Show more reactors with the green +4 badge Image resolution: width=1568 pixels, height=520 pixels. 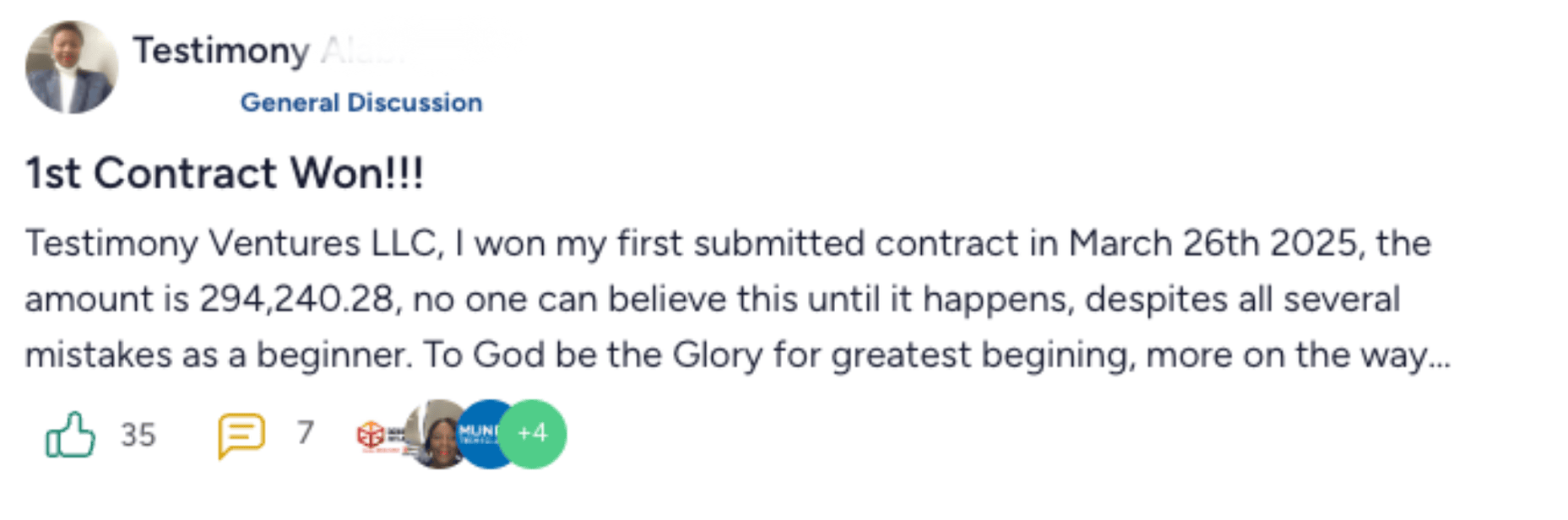533,434
